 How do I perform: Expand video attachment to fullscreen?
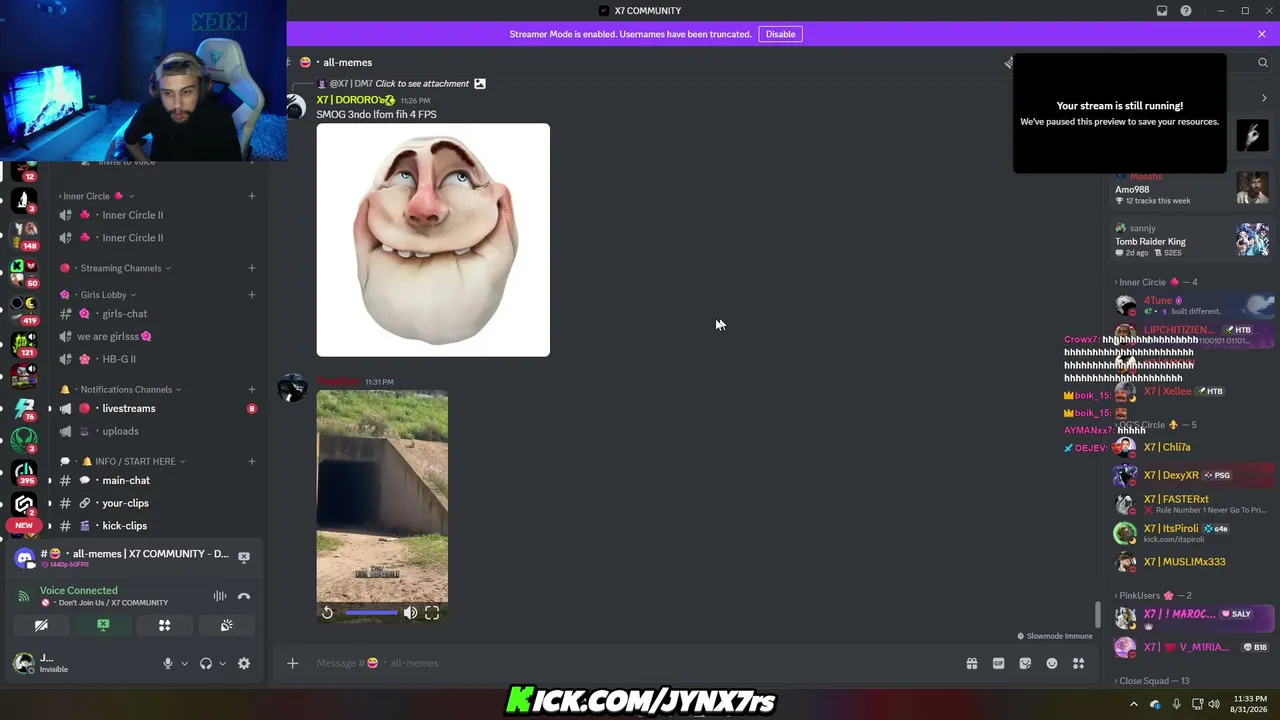click(x=432, y=613)
